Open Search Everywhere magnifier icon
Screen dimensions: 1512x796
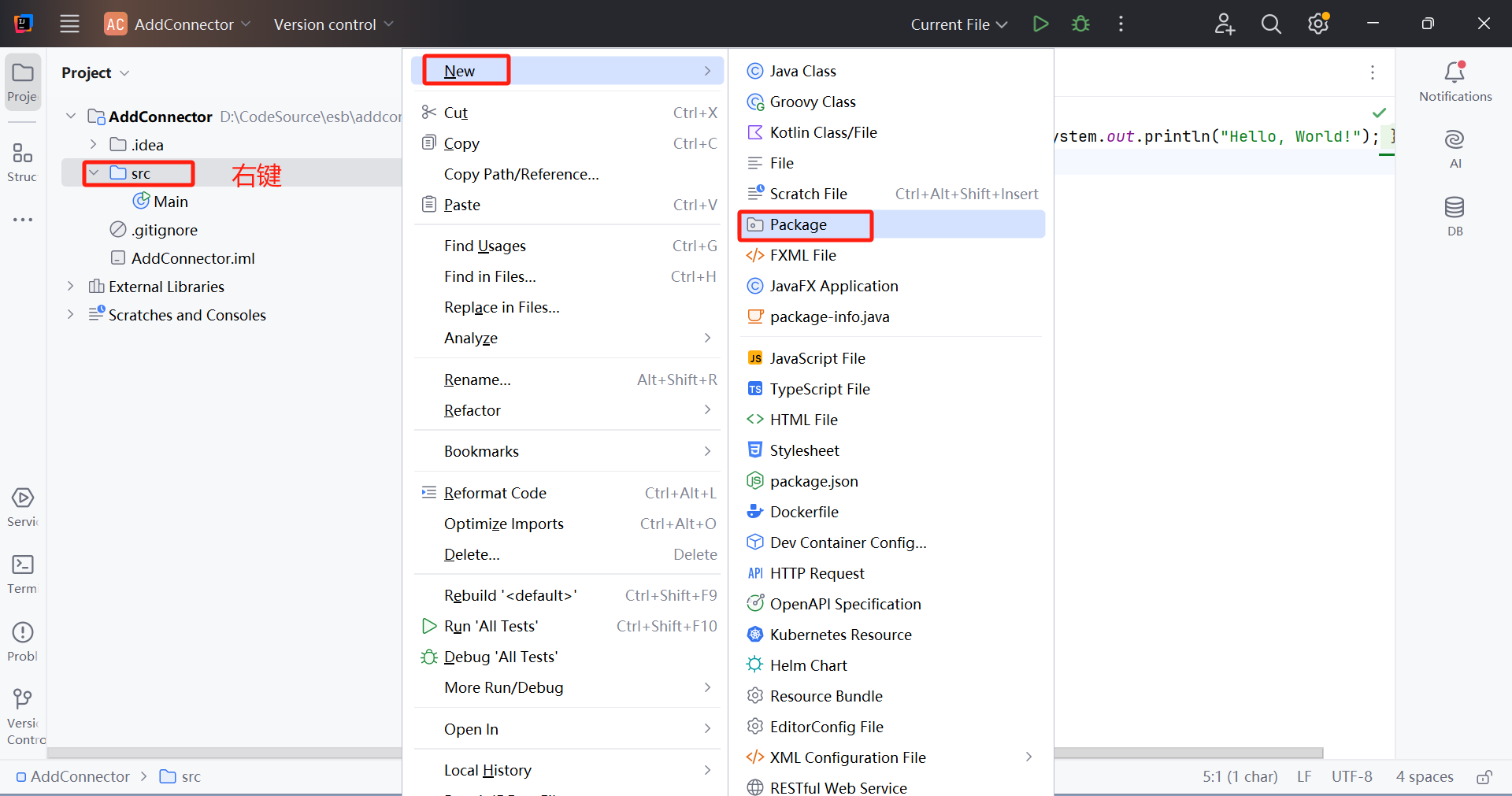click(1270, 24)
